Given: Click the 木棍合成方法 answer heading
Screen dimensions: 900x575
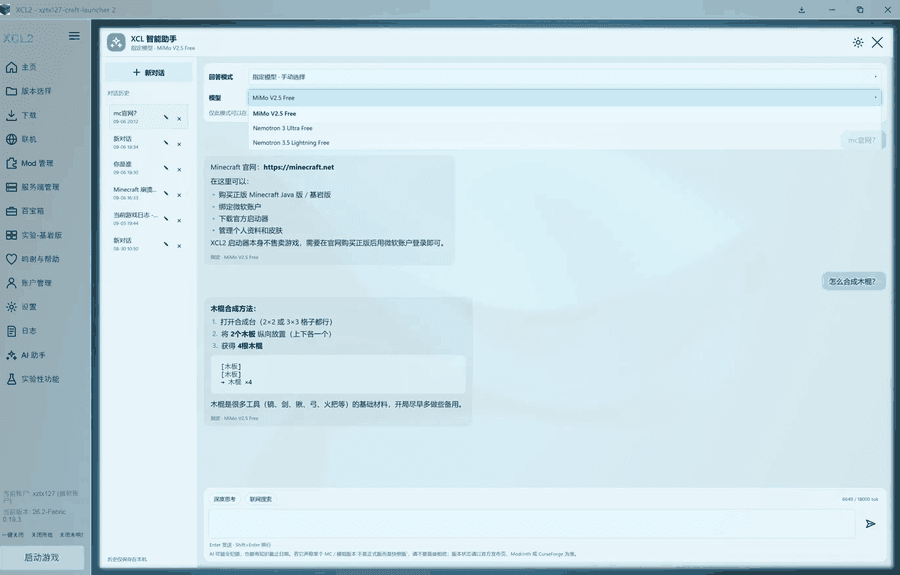Looking at the screenshot, I should (233, 309).
